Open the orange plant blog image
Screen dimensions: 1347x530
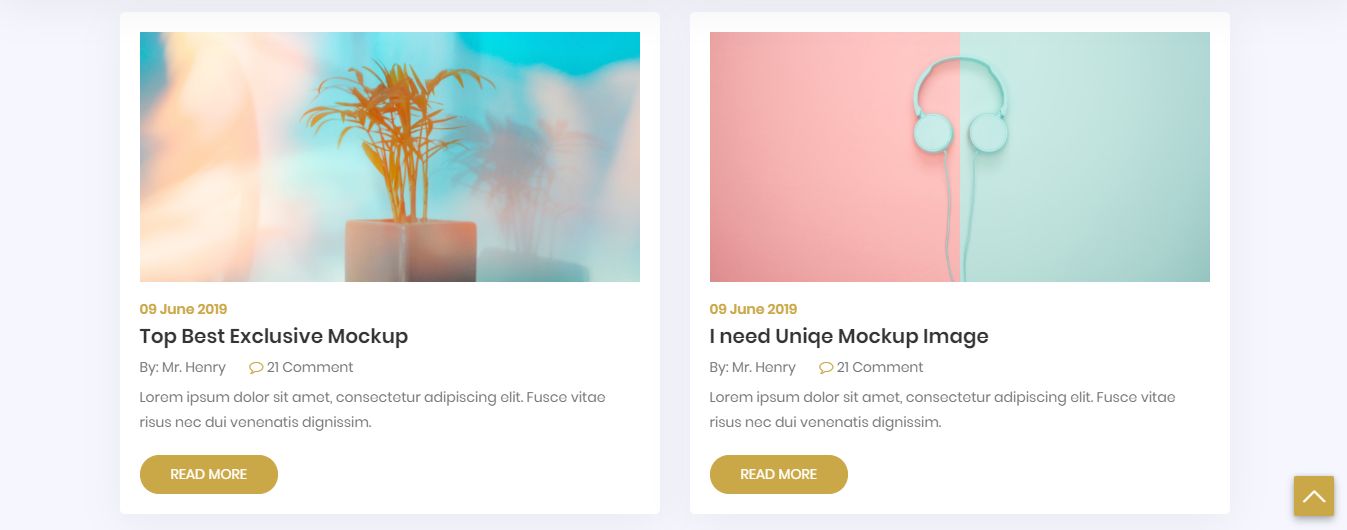[x=390, y=157]
